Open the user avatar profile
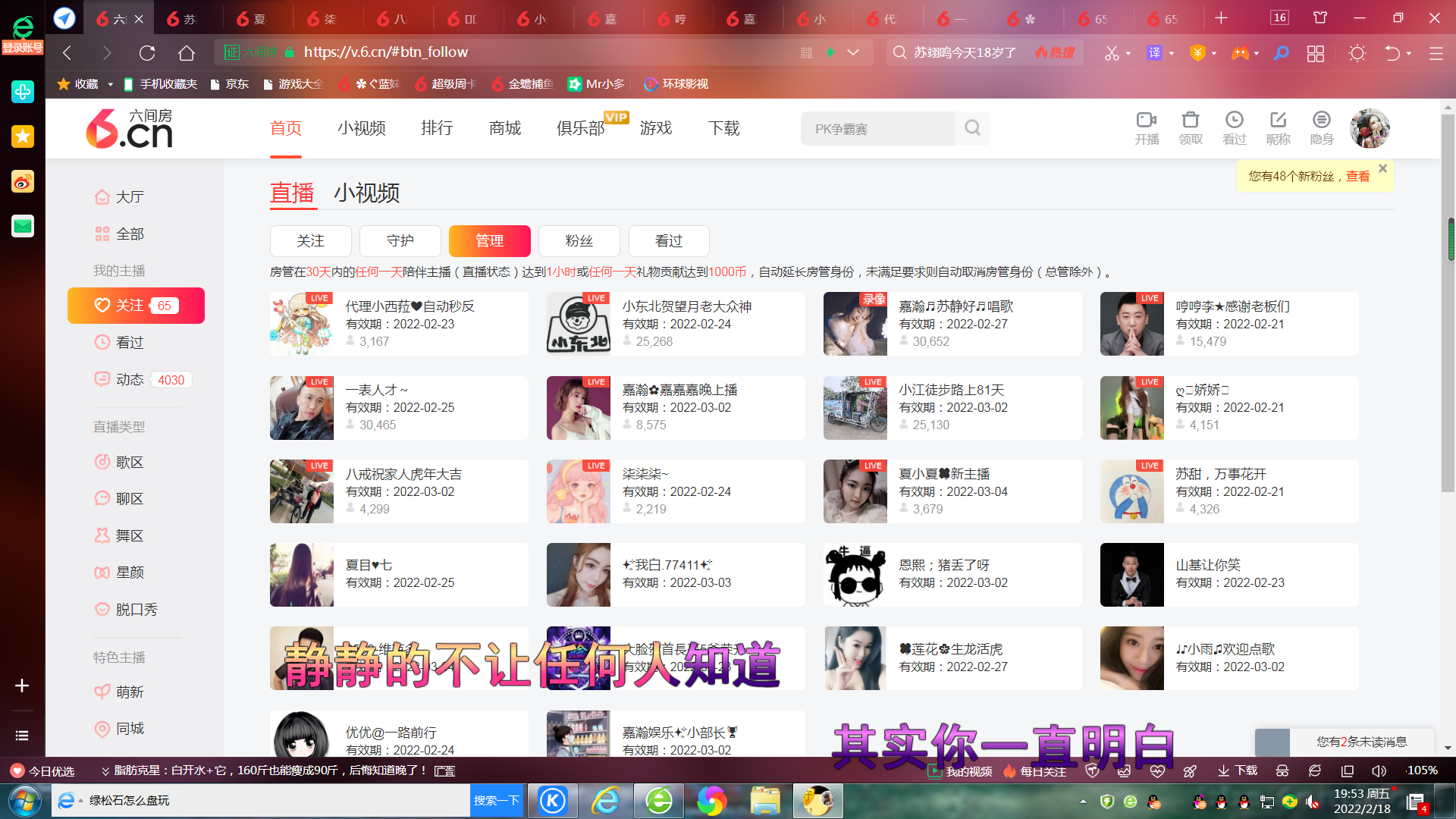This screenshot has height=819, width=1456. [x=1370, y=128]
